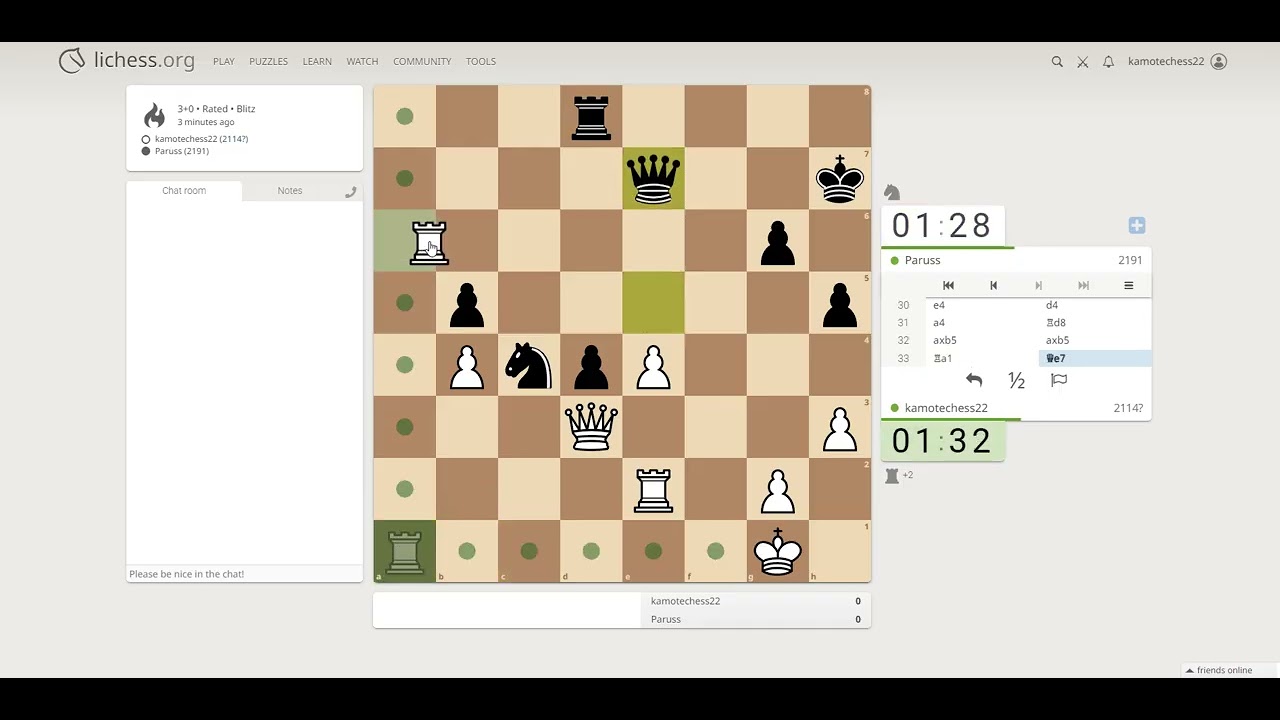Open the LEARN menu
The height and width of the screenshot is (720, 1280).
pyautogui.click(x=317, y=61)
